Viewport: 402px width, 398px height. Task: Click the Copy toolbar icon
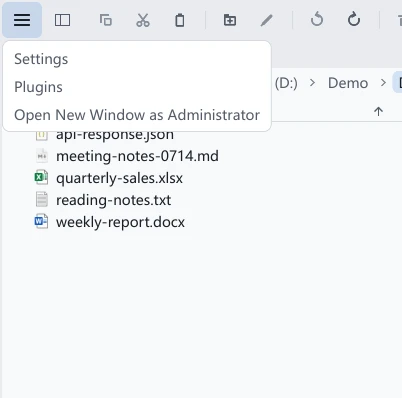point(106,20)
